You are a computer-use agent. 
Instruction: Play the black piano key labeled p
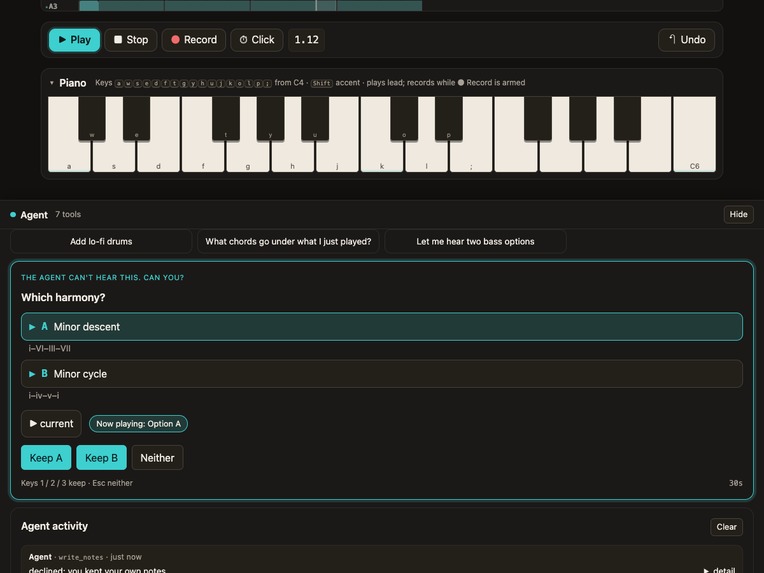click(x=449, y=118)
